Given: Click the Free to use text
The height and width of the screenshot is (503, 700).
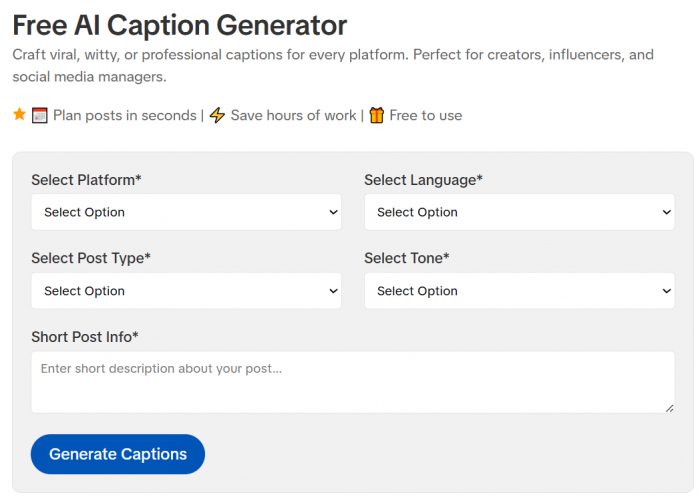Looking at the screenshot, I should pos(425,116).
